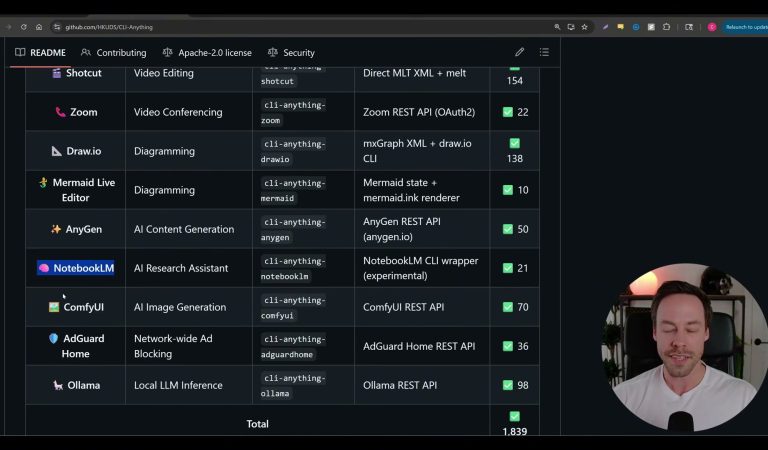This screenshot has height=450, width=768.
Task: Bookmark this page with the star icon
Action: pos(584,27)
